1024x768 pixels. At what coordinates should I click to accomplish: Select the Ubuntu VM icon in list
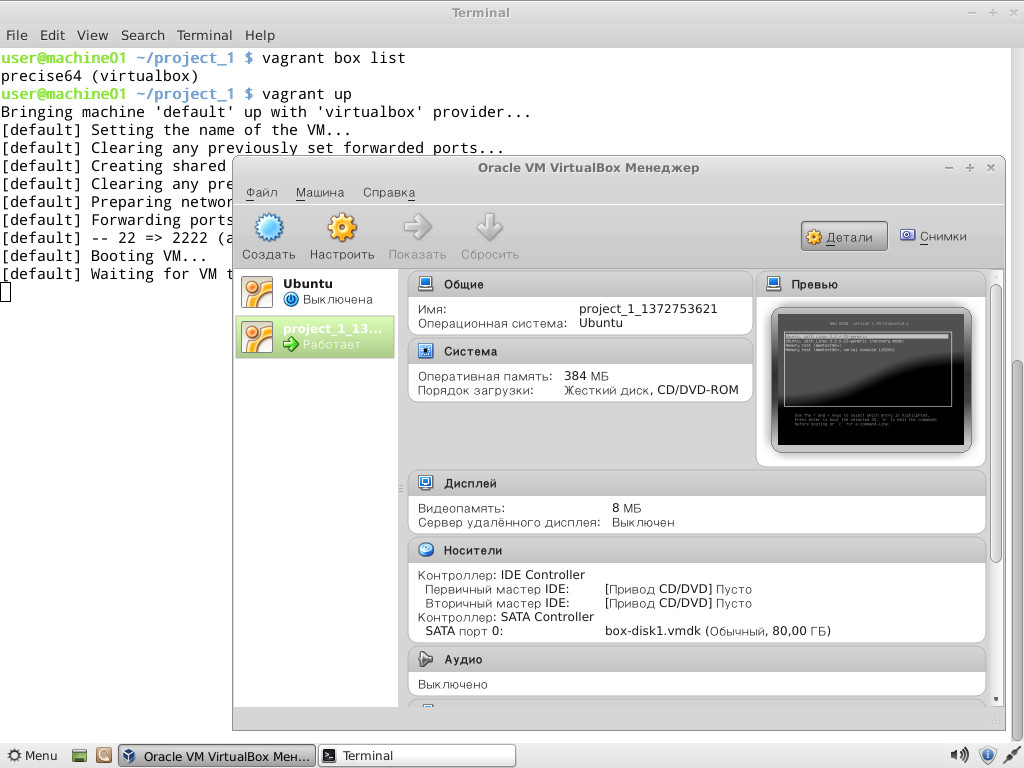pos(257,292)
